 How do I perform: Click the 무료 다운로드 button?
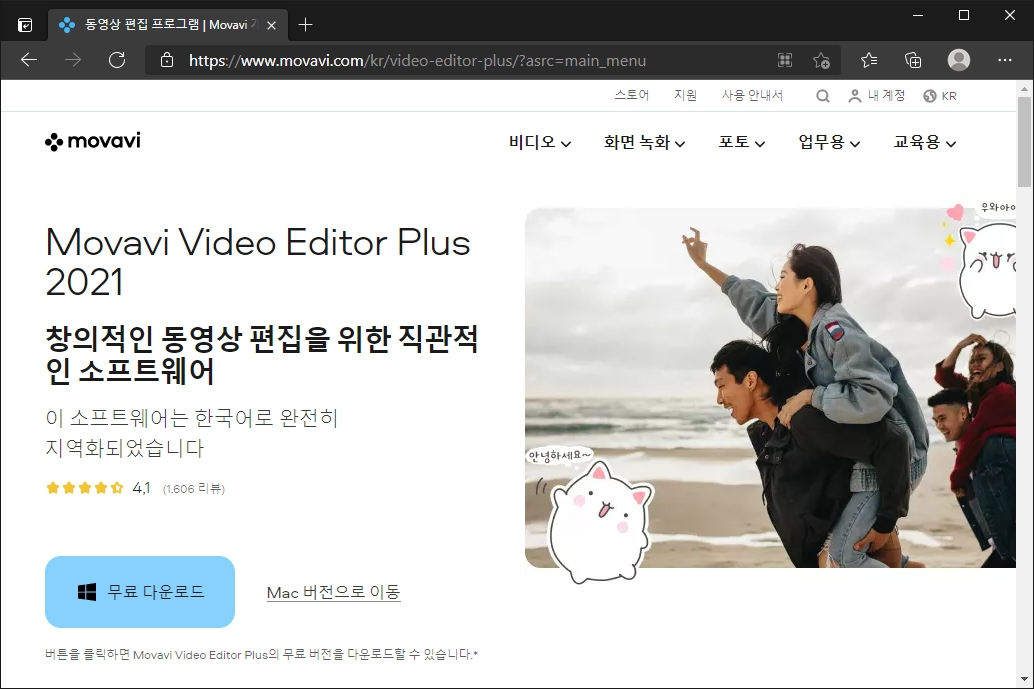pos(140,591)
